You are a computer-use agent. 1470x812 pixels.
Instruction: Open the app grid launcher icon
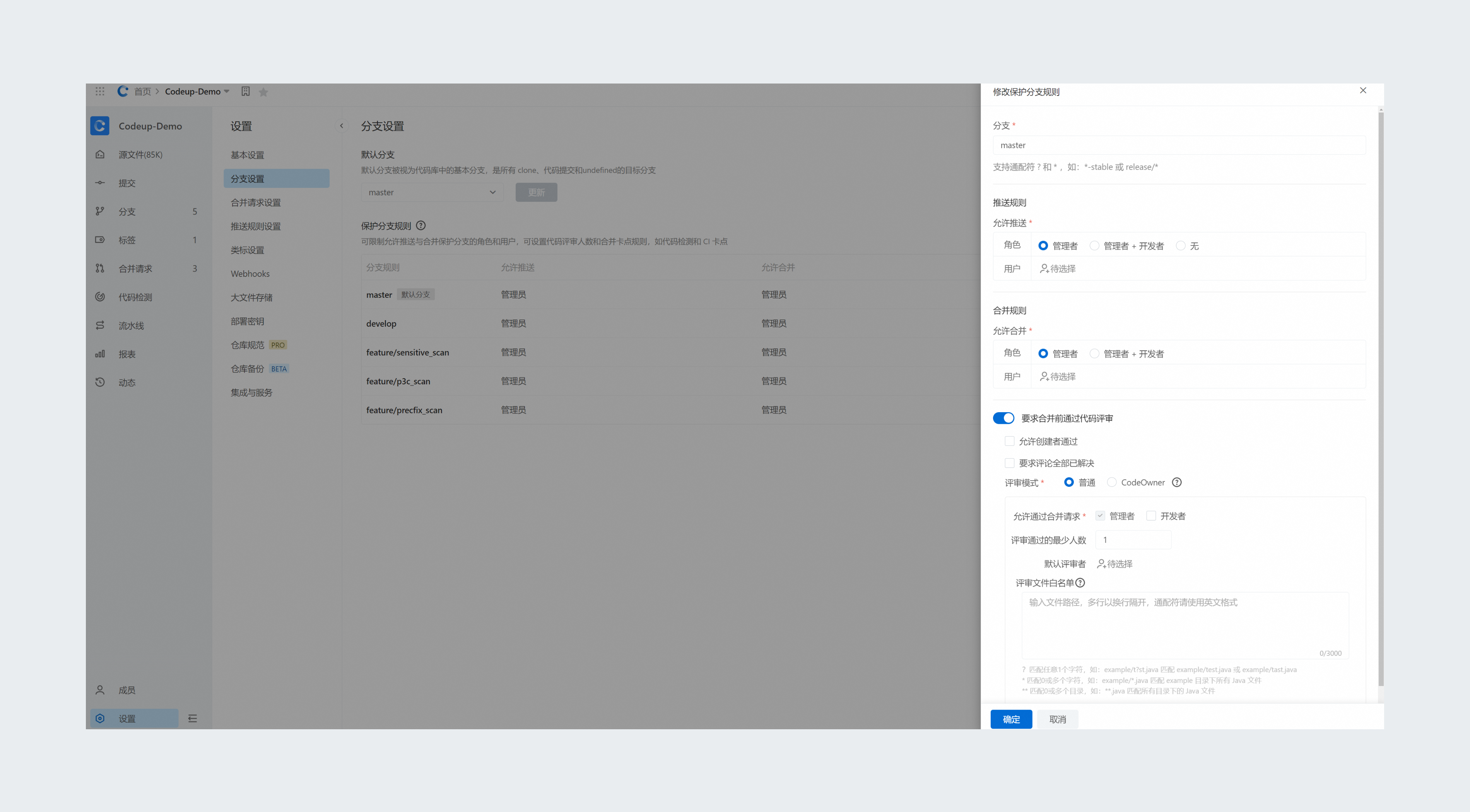tap(100, 91)
